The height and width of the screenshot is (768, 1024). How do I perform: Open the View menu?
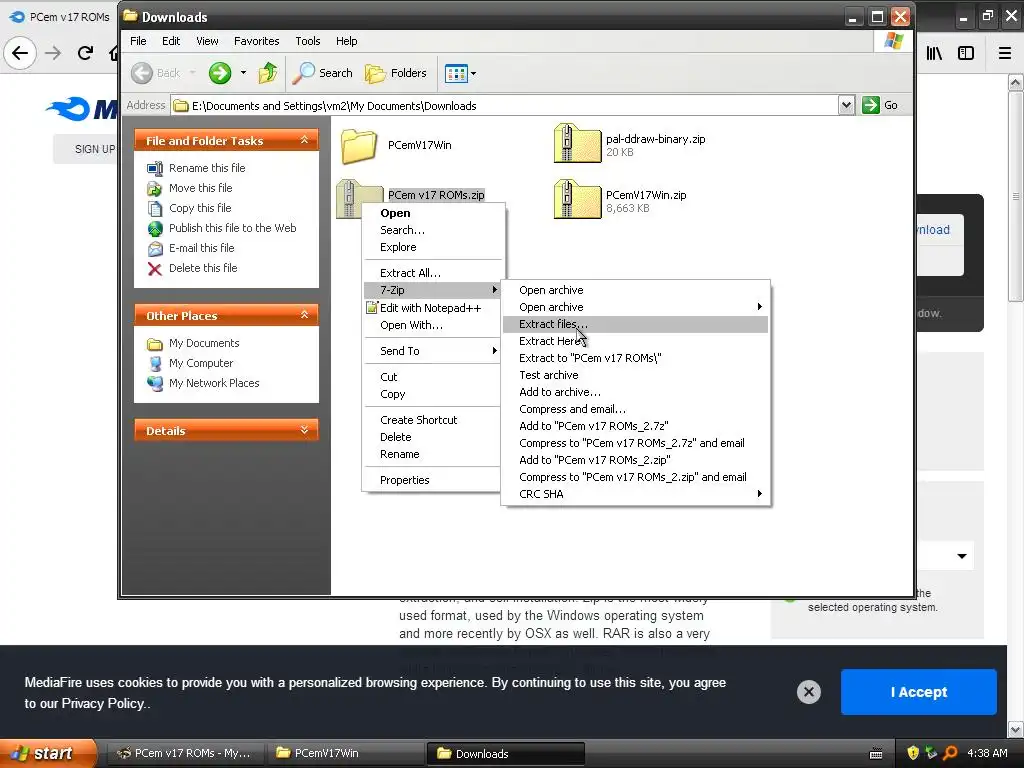[x=207, y=41]
